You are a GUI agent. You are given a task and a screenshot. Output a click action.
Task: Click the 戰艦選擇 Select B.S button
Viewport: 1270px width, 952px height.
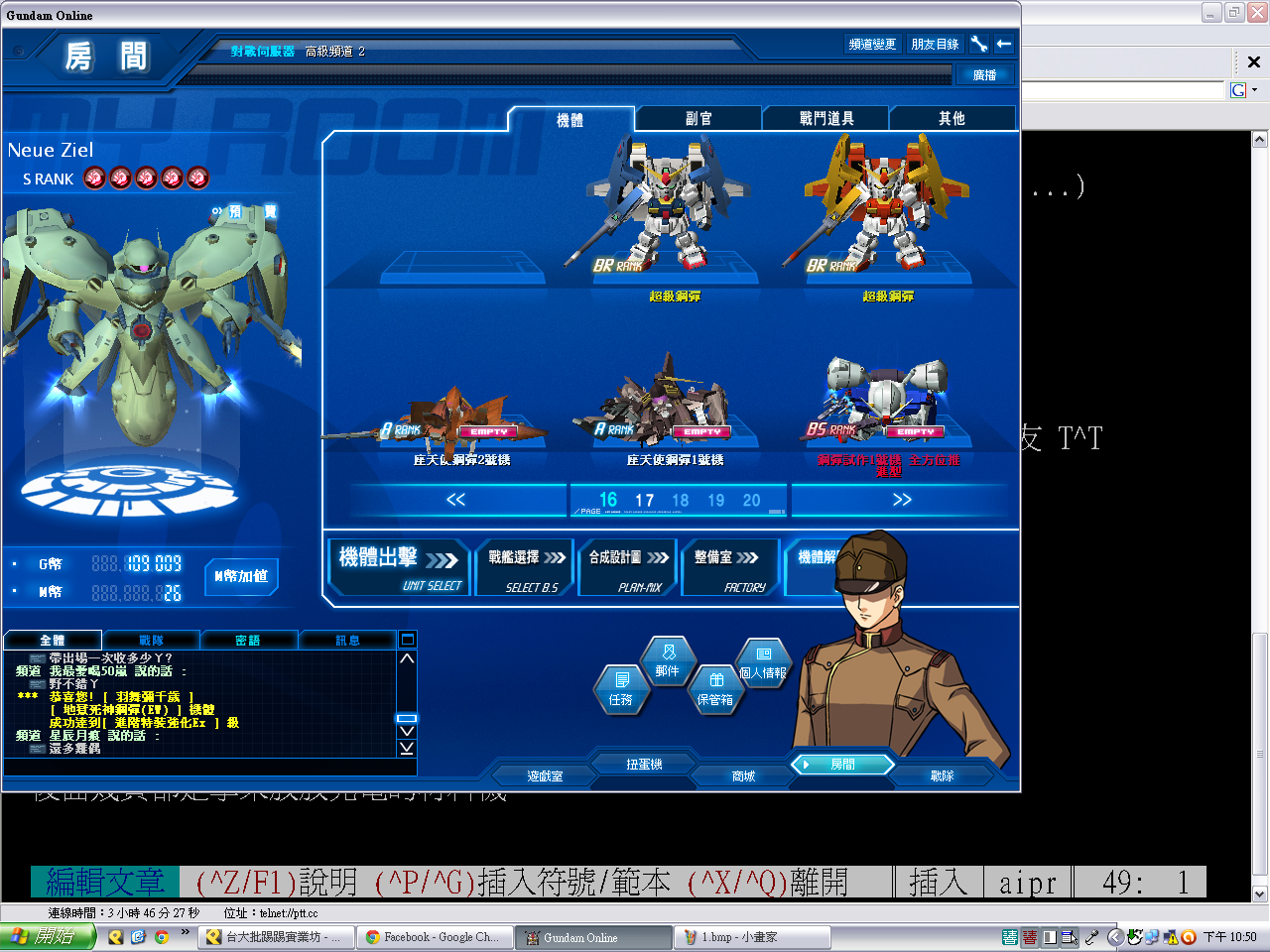[x=525, y=567]
